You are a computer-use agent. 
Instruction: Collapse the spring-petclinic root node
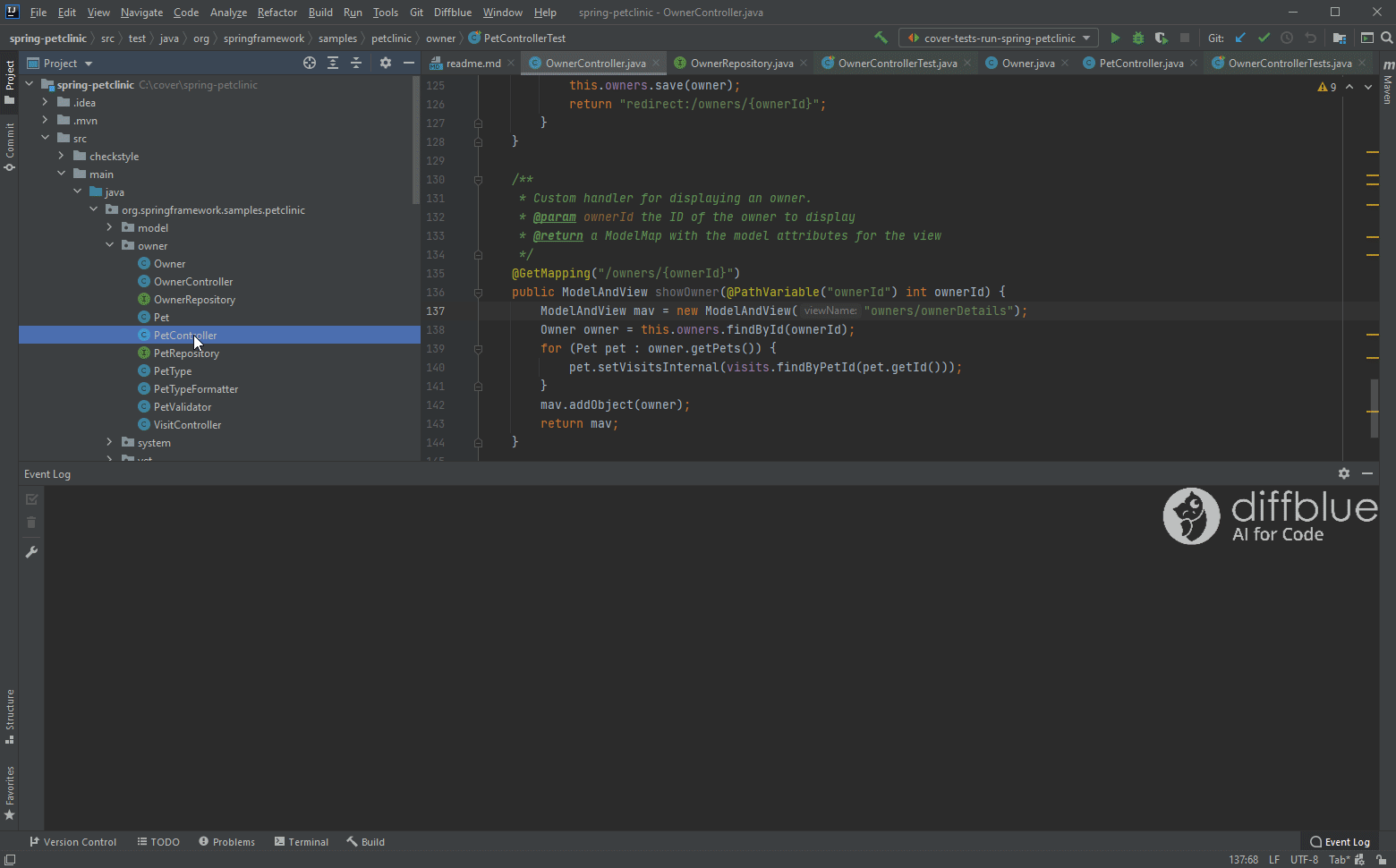30,84
